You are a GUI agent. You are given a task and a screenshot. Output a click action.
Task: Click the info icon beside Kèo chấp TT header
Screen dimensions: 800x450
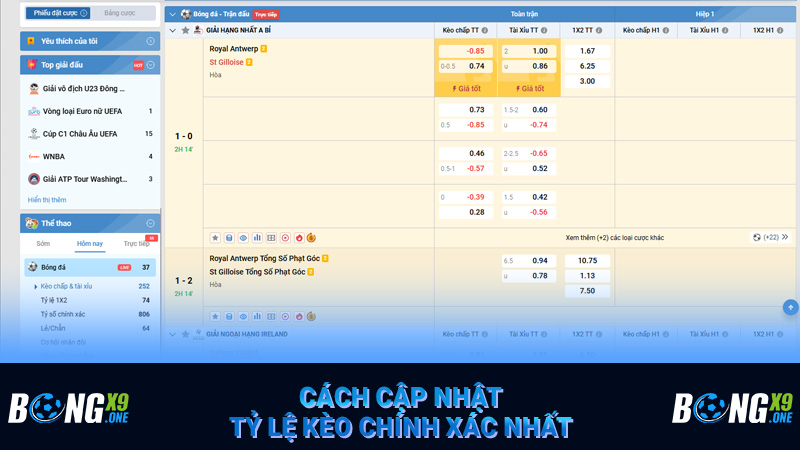(487, 31)
